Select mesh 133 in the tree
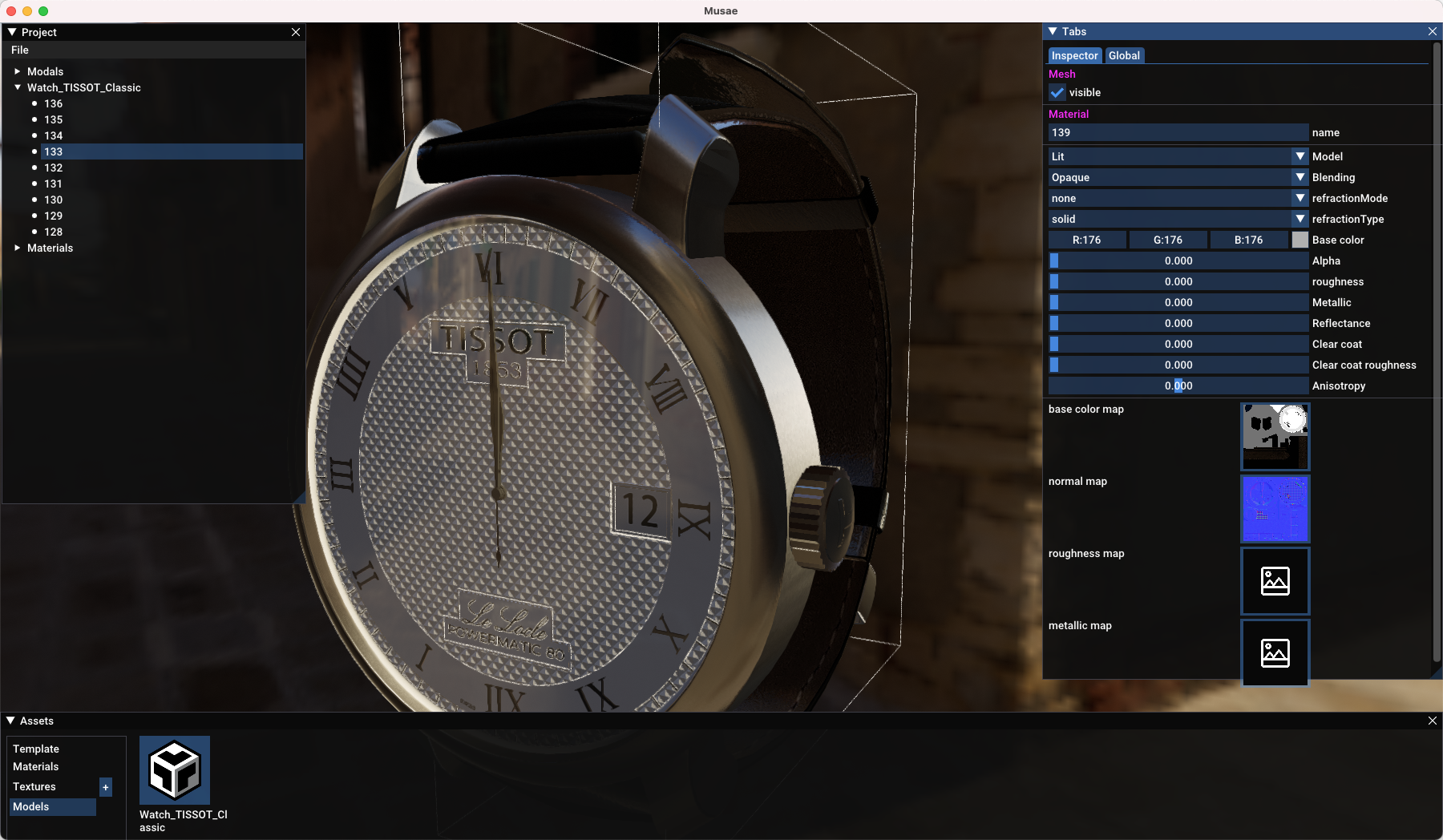Screen dimensions: 1443x840 [x=172, y=151]
